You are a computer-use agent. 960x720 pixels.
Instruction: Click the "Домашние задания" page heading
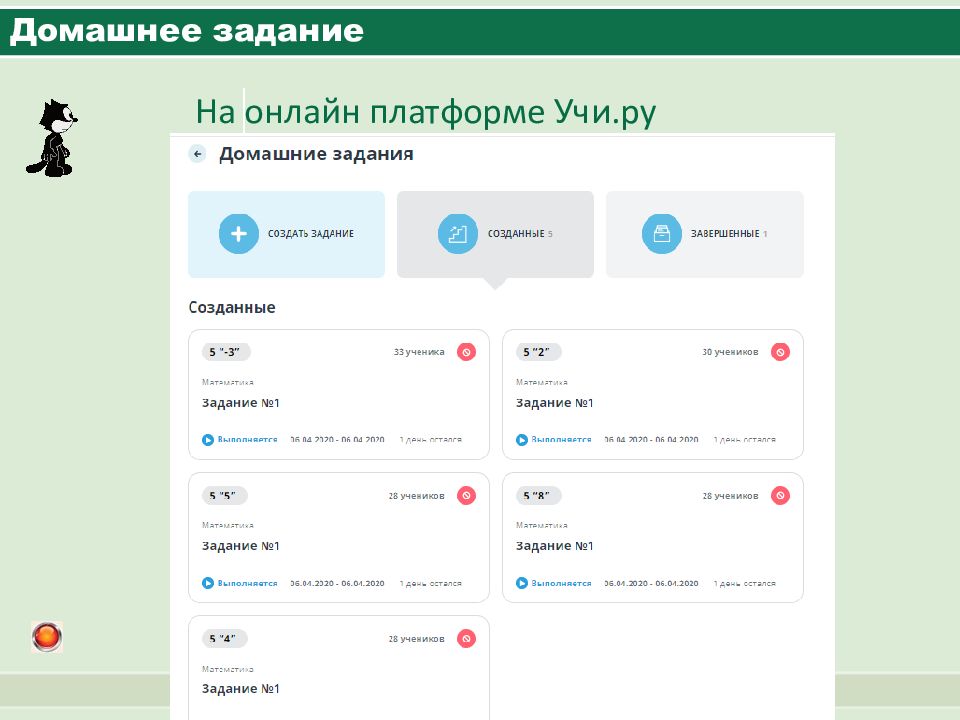click(317, 154)
